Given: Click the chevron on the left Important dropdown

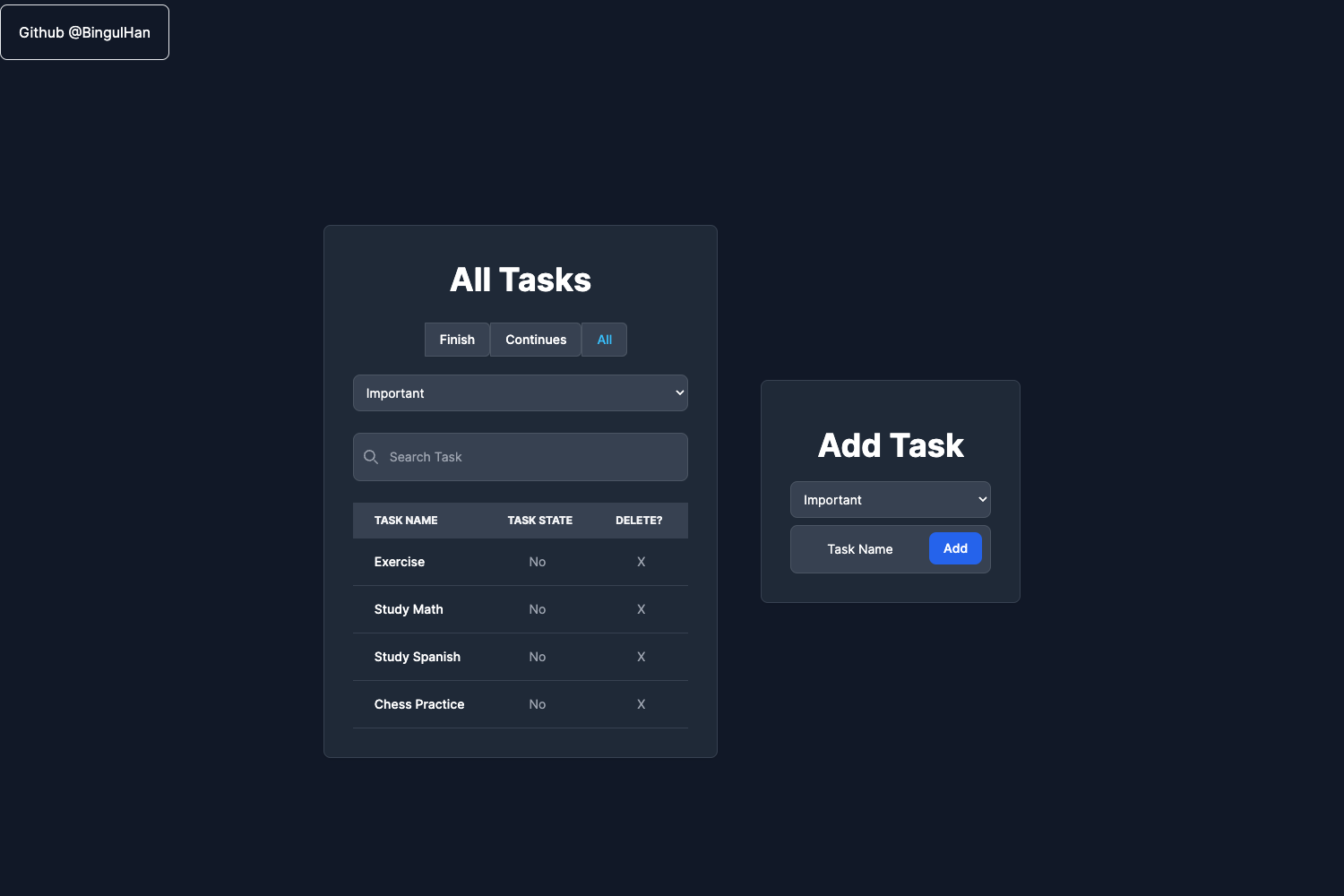Looking at the screenshot, I should click(678, 392).
